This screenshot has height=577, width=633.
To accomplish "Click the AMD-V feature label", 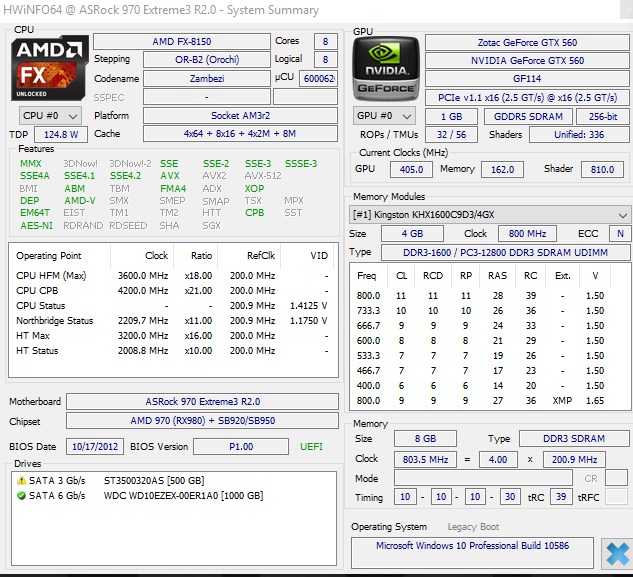I will (x=80, y=201).
